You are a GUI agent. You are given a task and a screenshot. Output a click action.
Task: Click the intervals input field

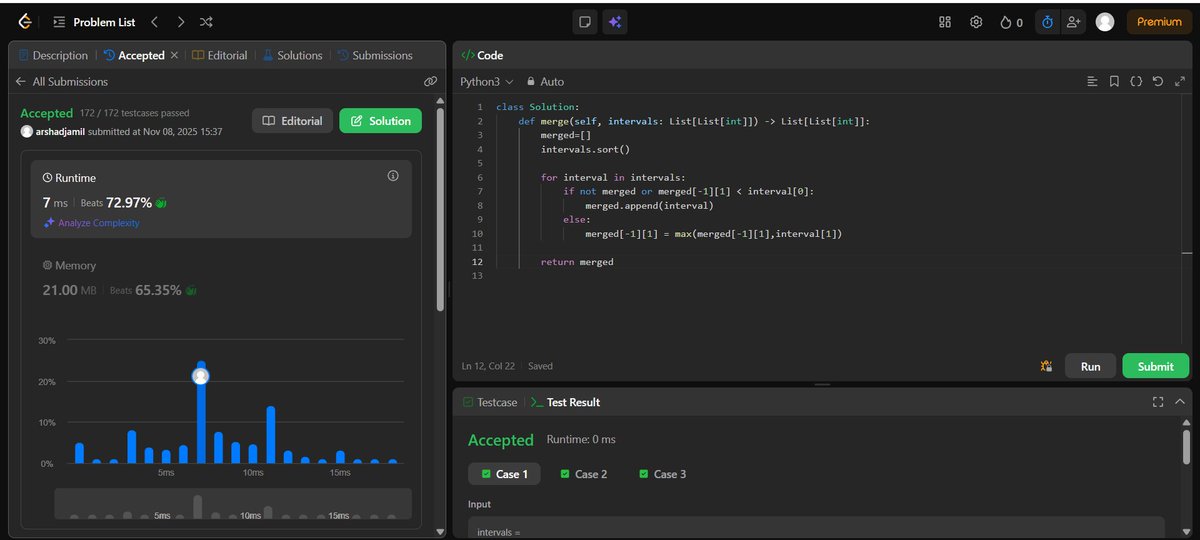[816, 528]
